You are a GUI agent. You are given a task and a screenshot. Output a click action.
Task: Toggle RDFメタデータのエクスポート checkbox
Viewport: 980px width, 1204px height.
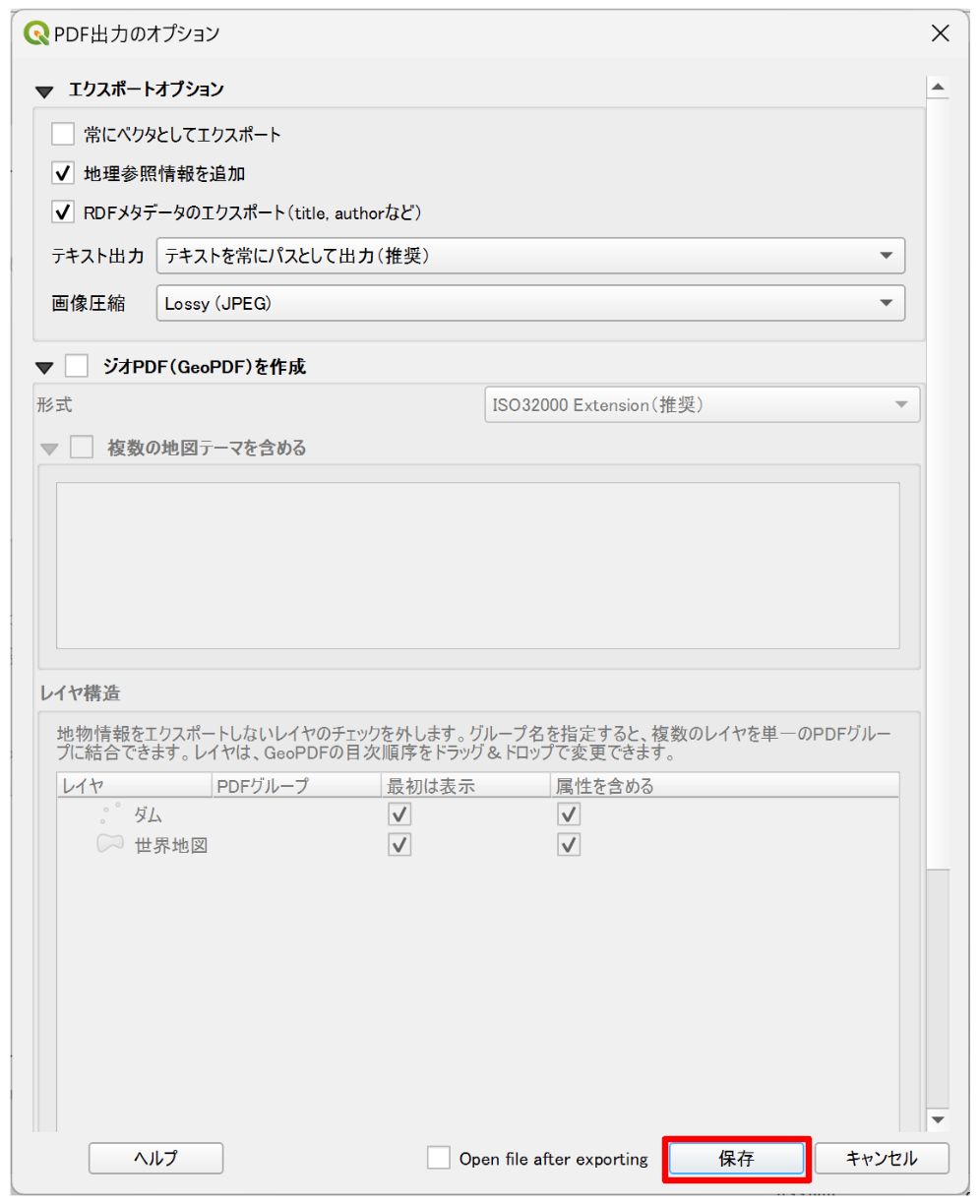pos(63,211)
